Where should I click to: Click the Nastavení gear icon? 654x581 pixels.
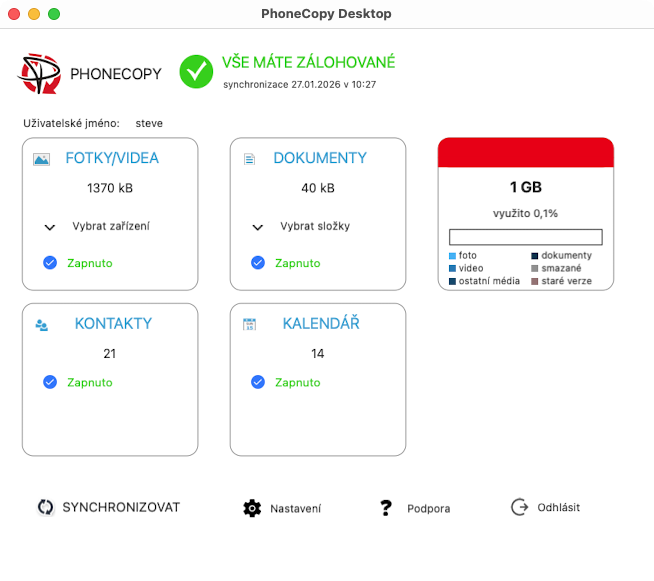(x=252, y=508)
